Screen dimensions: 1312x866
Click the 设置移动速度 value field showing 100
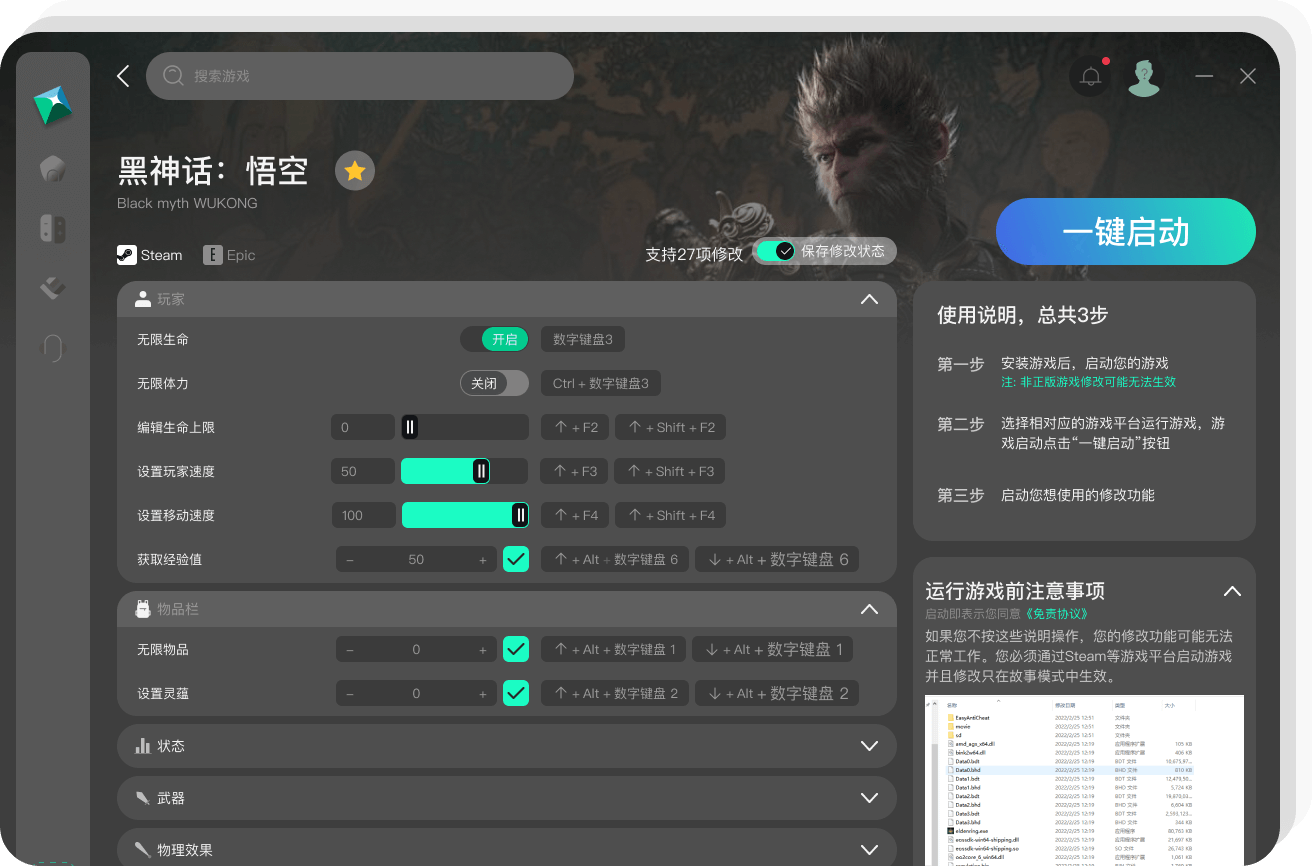[x=363, y=515]
